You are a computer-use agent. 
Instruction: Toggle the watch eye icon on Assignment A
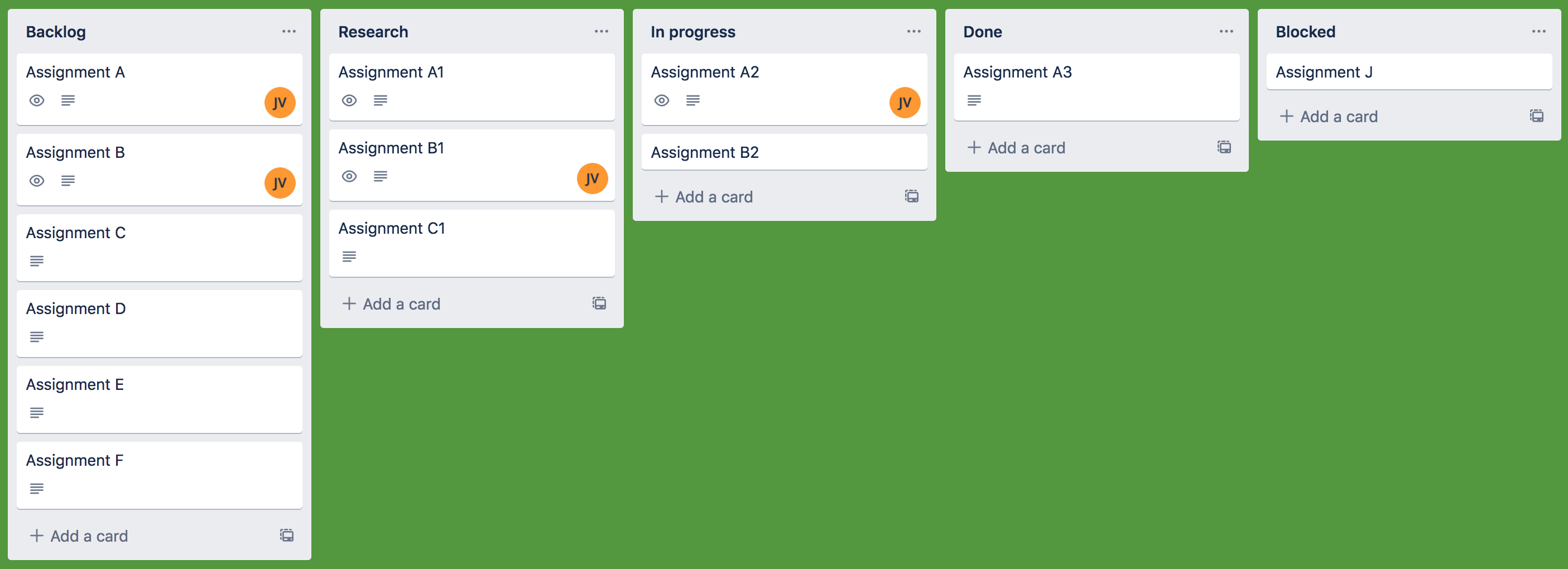[36, 100]
